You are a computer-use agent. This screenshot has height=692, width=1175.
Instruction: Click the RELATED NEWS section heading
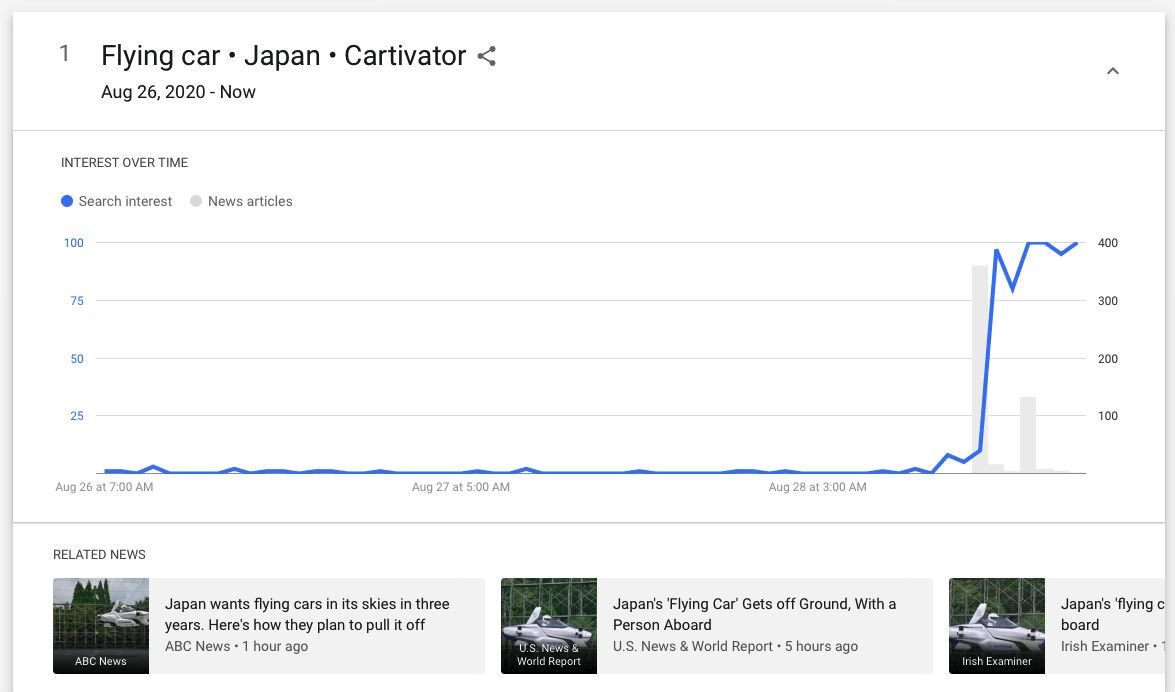(x=99, y=554)
